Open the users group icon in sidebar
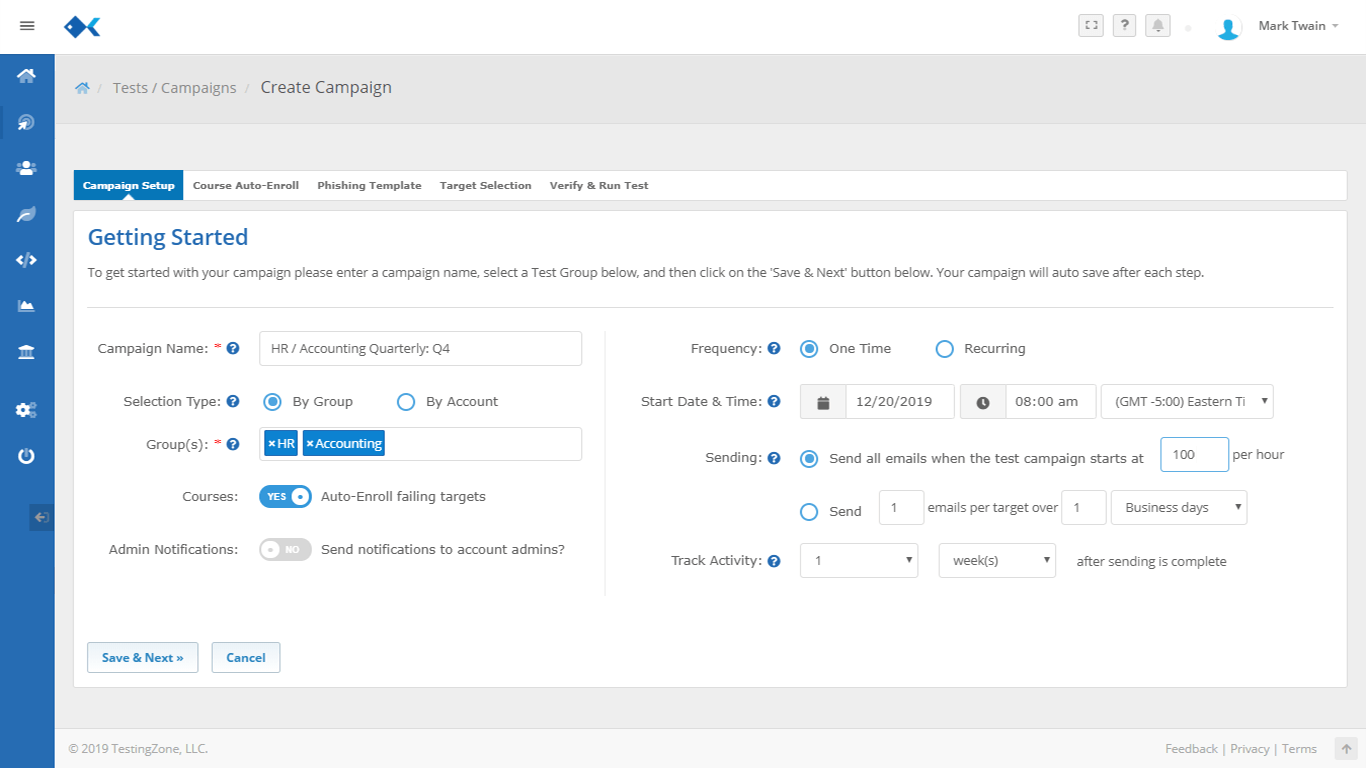The image size is (1366, 768). click(x=27, y=168)
